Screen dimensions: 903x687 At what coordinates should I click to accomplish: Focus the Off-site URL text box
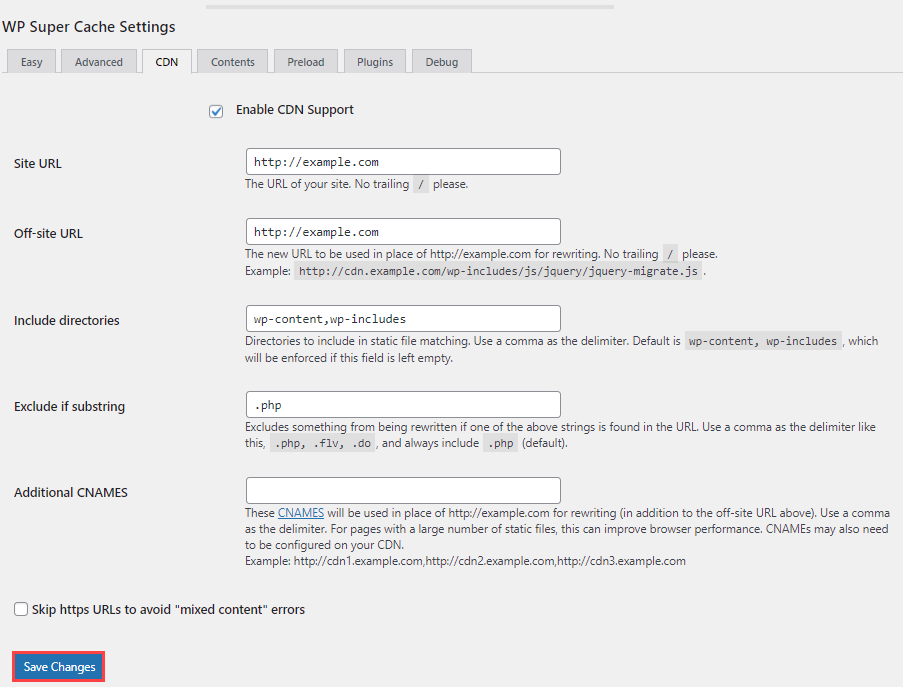403,231
